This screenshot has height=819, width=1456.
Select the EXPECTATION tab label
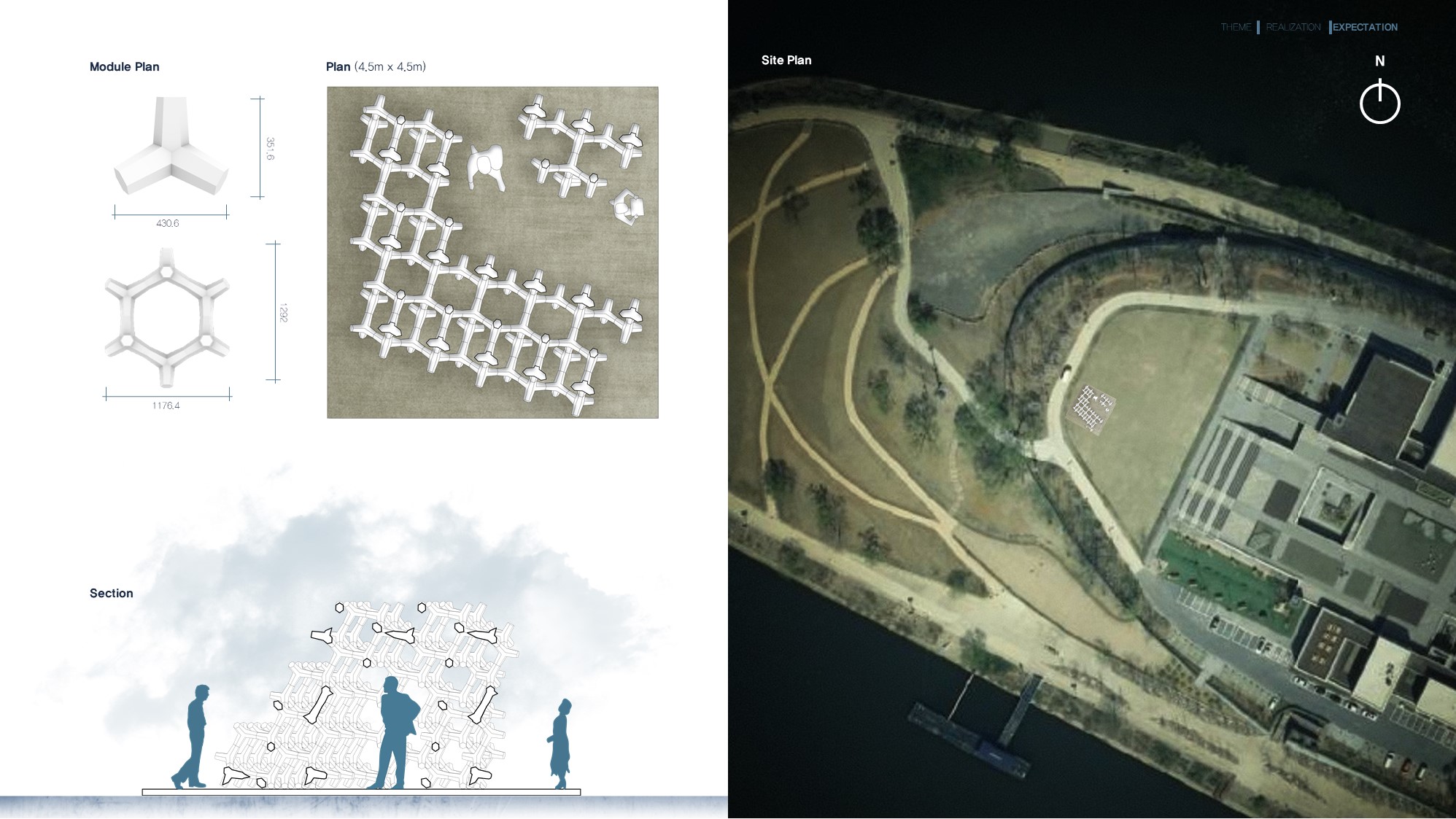[x=1365, y=27]
